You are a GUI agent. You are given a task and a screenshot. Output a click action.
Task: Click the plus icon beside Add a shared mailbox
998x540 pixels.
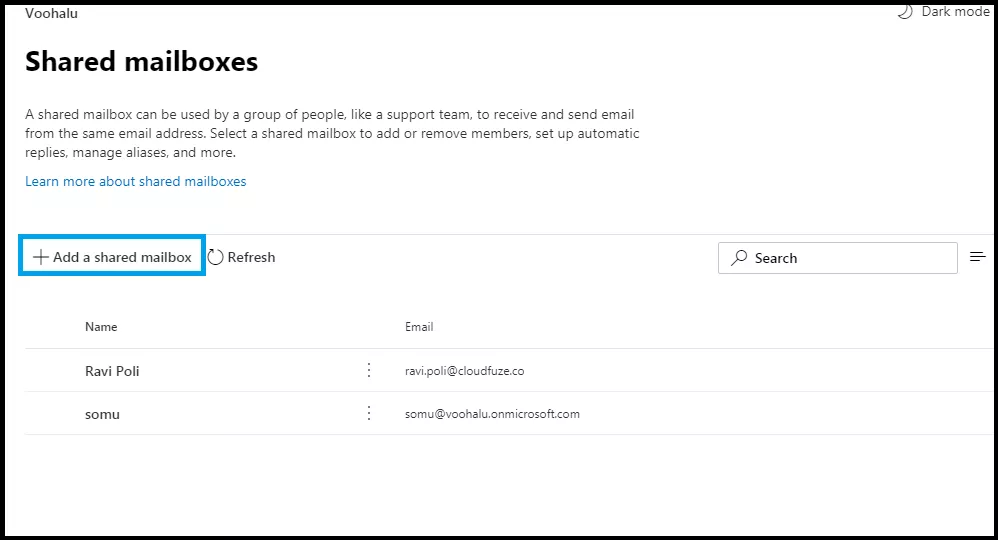coord(41,257)
